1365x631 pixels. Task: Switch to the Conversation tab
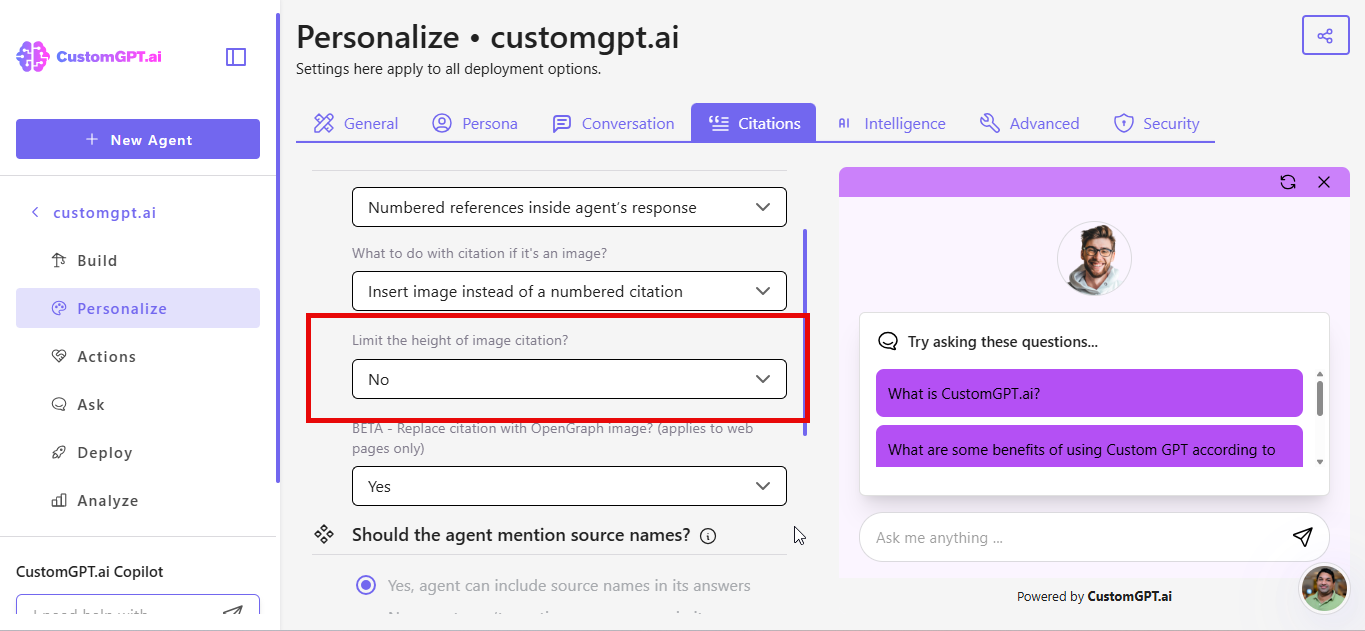613,123
